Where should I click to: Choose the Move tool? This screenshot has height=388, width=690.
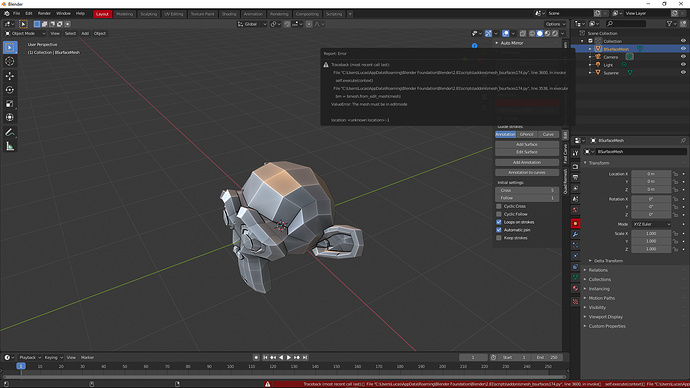pyautogui.click(x=10, y=76)
